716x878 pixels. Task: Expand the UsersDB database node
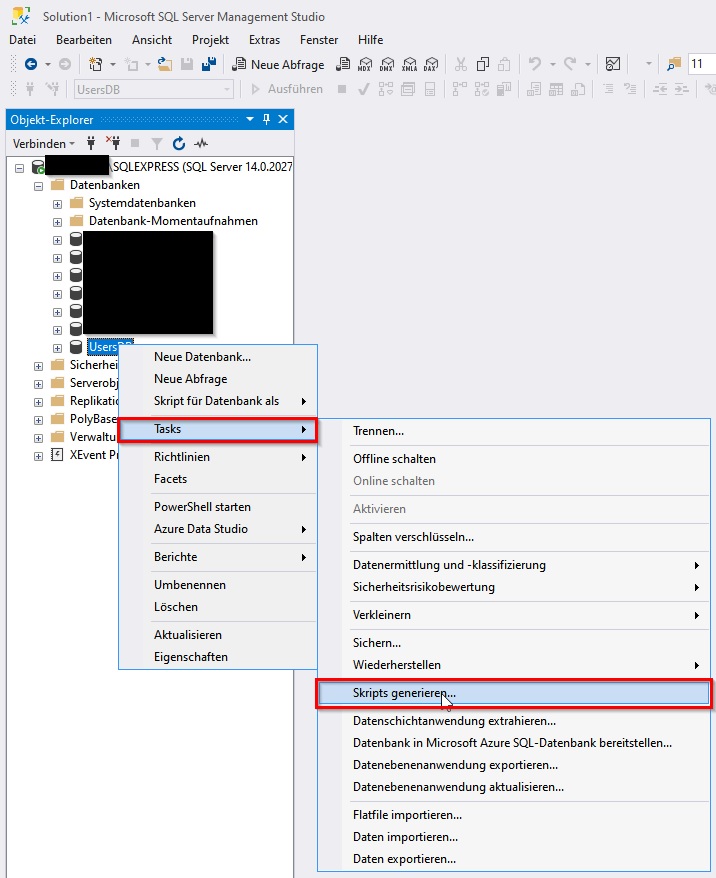[x=57, y=348]
